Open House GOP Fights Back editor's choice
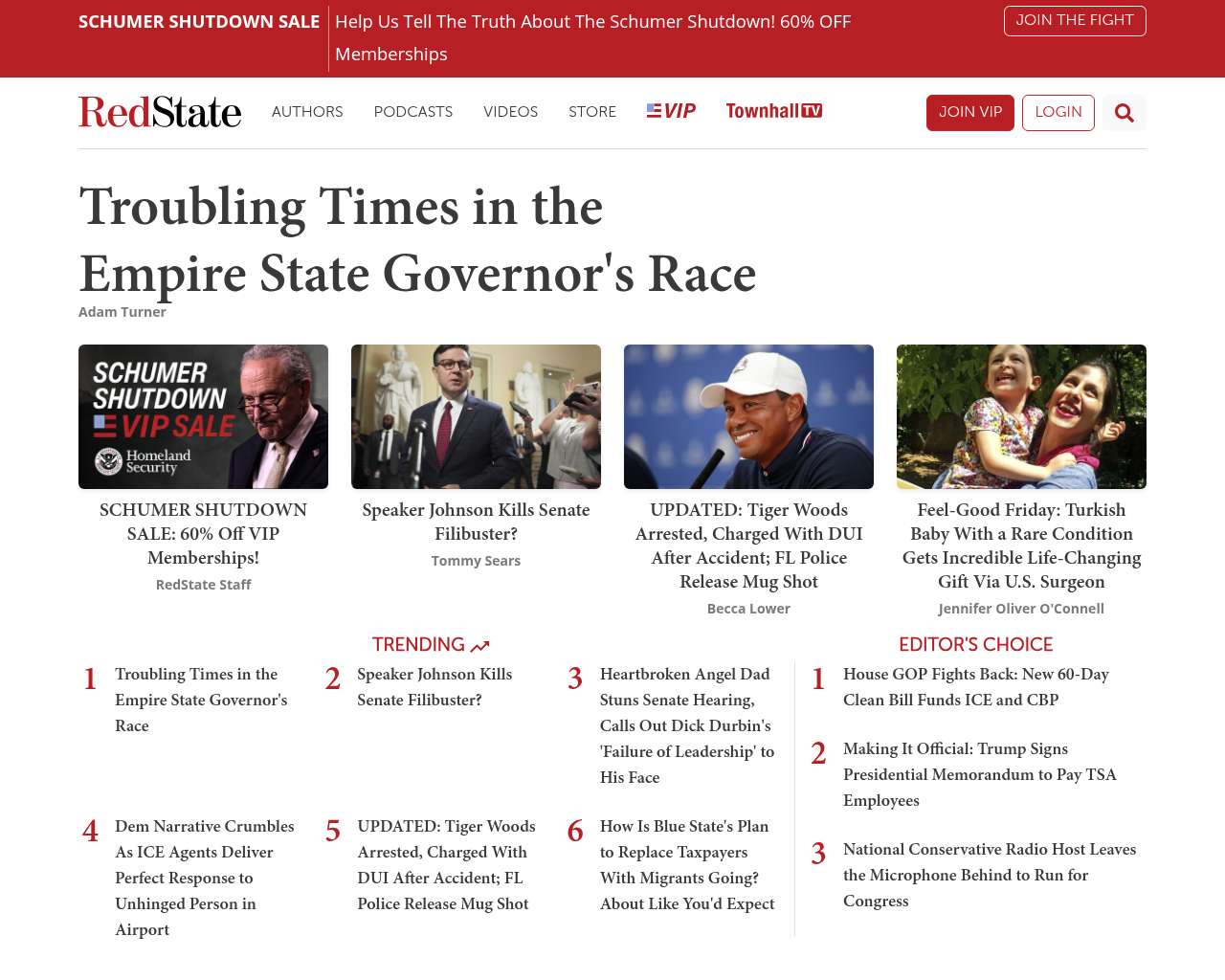The image size is (1225, 980). coord(975,687)
